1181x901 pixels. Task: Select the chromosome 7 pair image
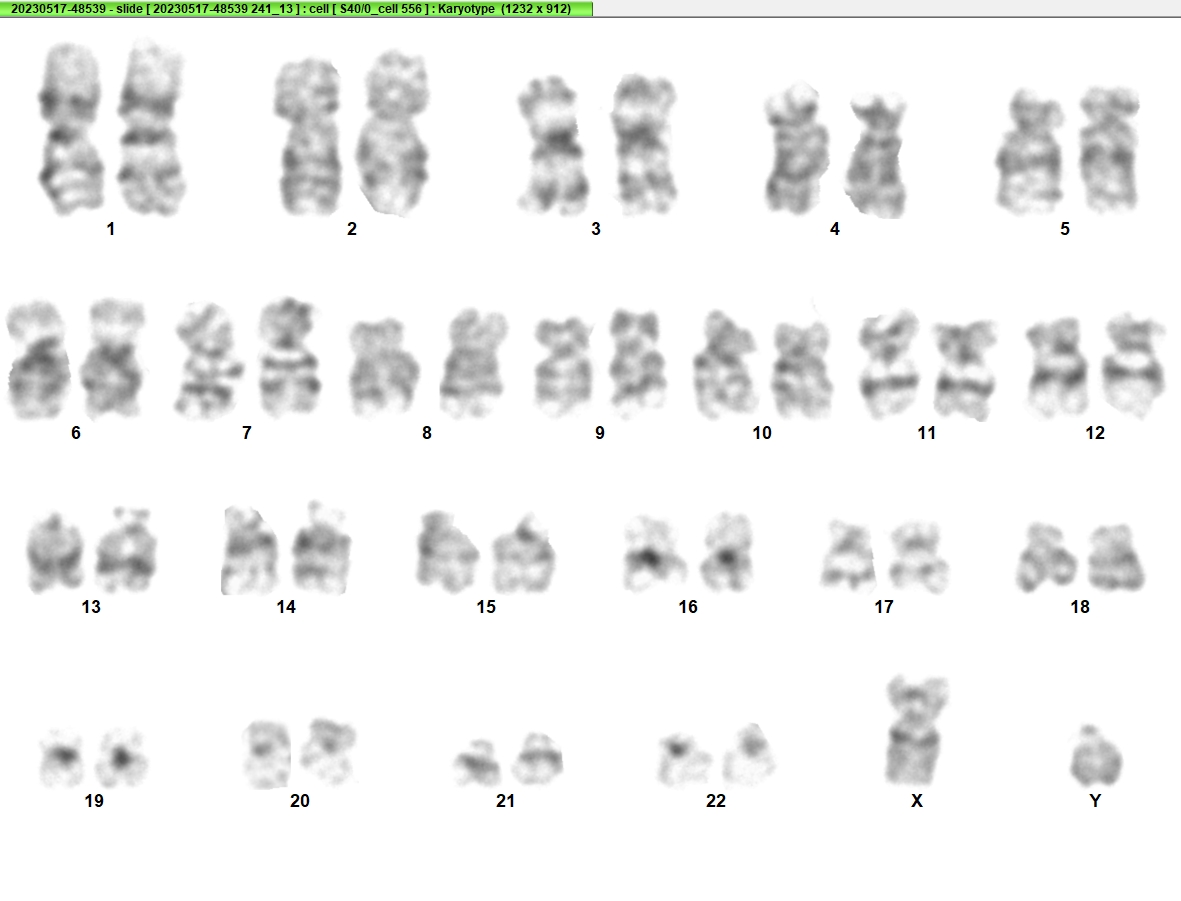(248, 358)
